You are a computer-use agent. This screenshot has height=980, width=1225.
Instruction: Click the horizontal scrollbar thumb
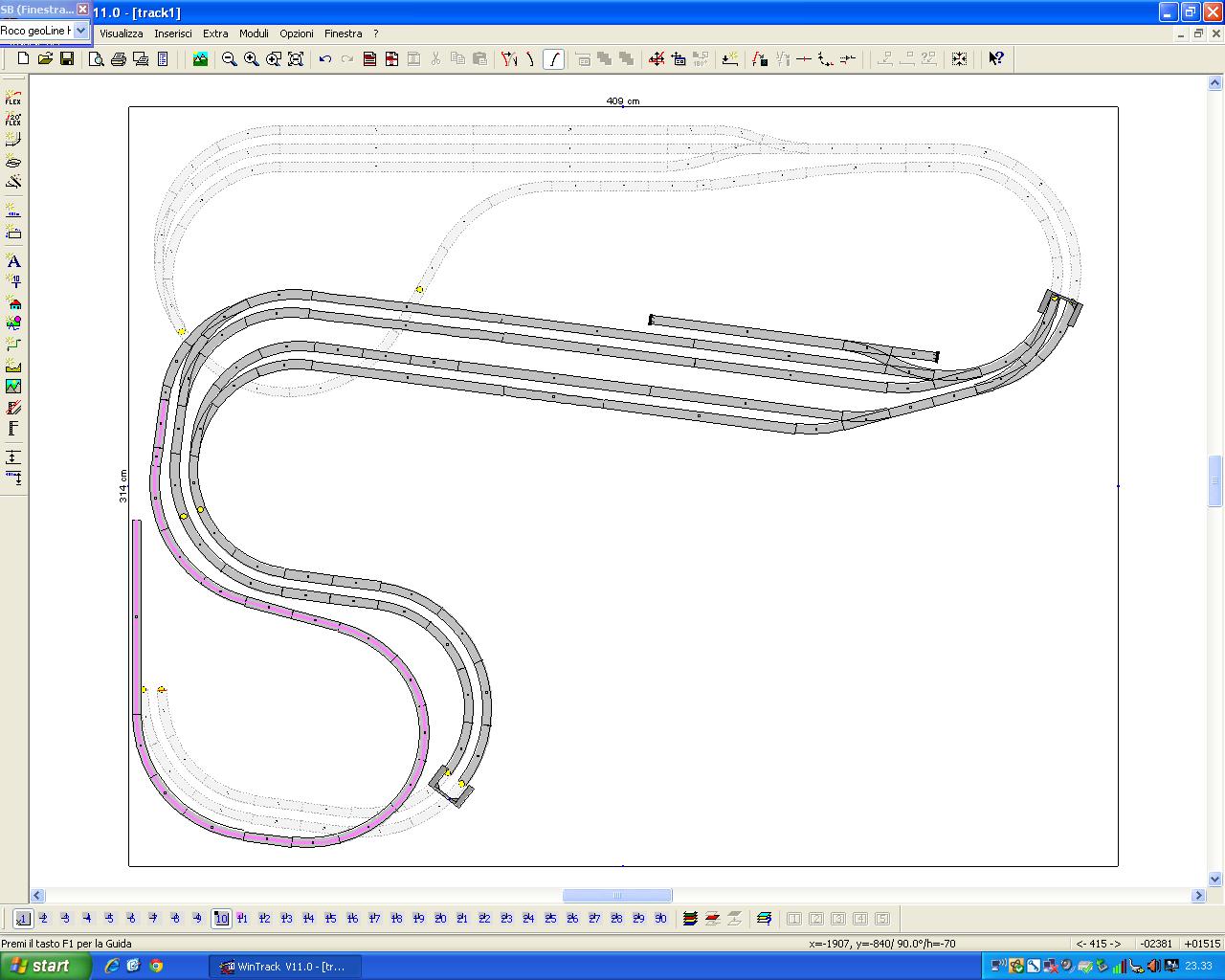617,896
